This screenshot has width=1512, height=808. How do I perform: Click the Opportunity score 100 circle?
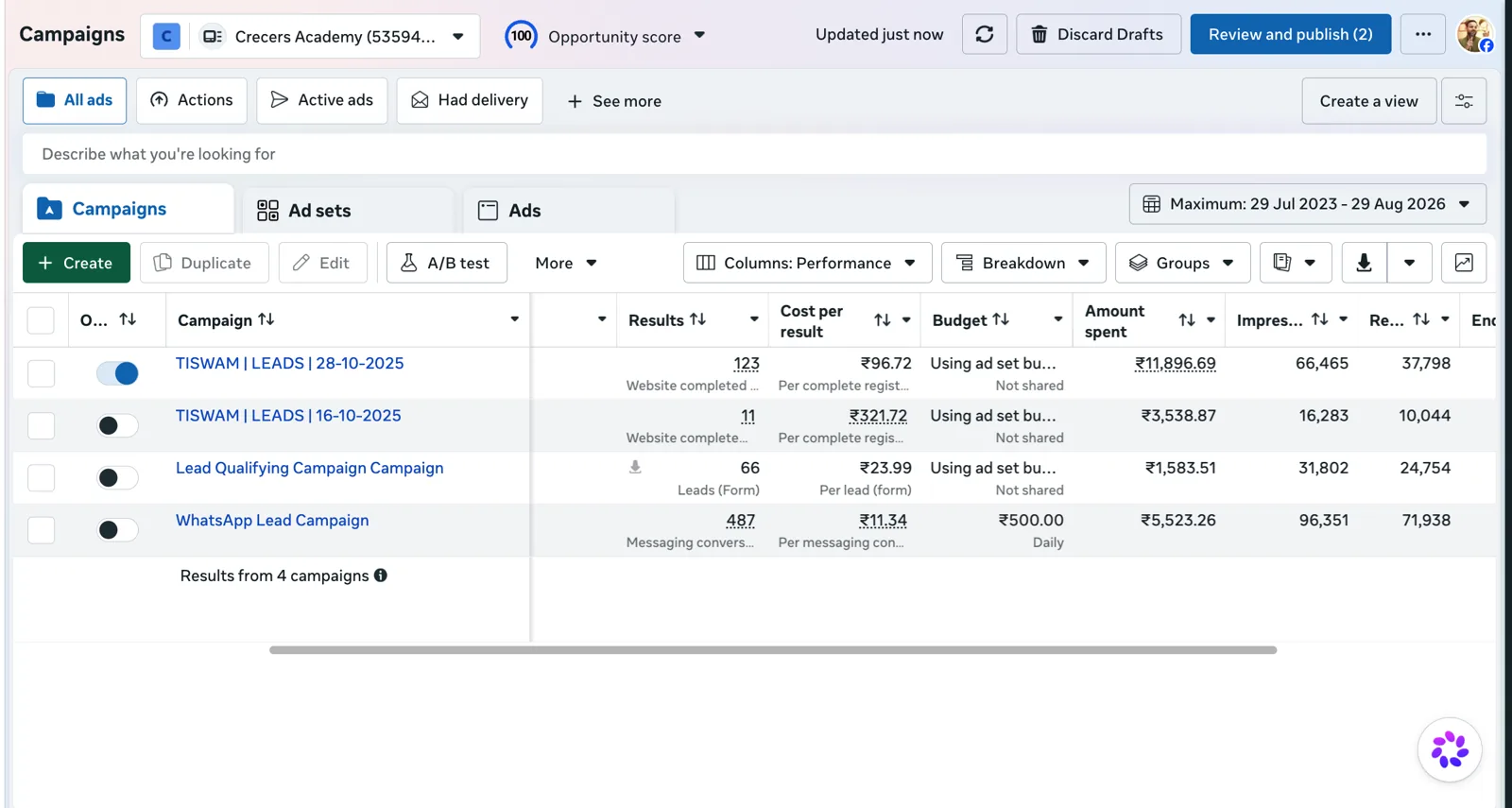pos(521,36)
